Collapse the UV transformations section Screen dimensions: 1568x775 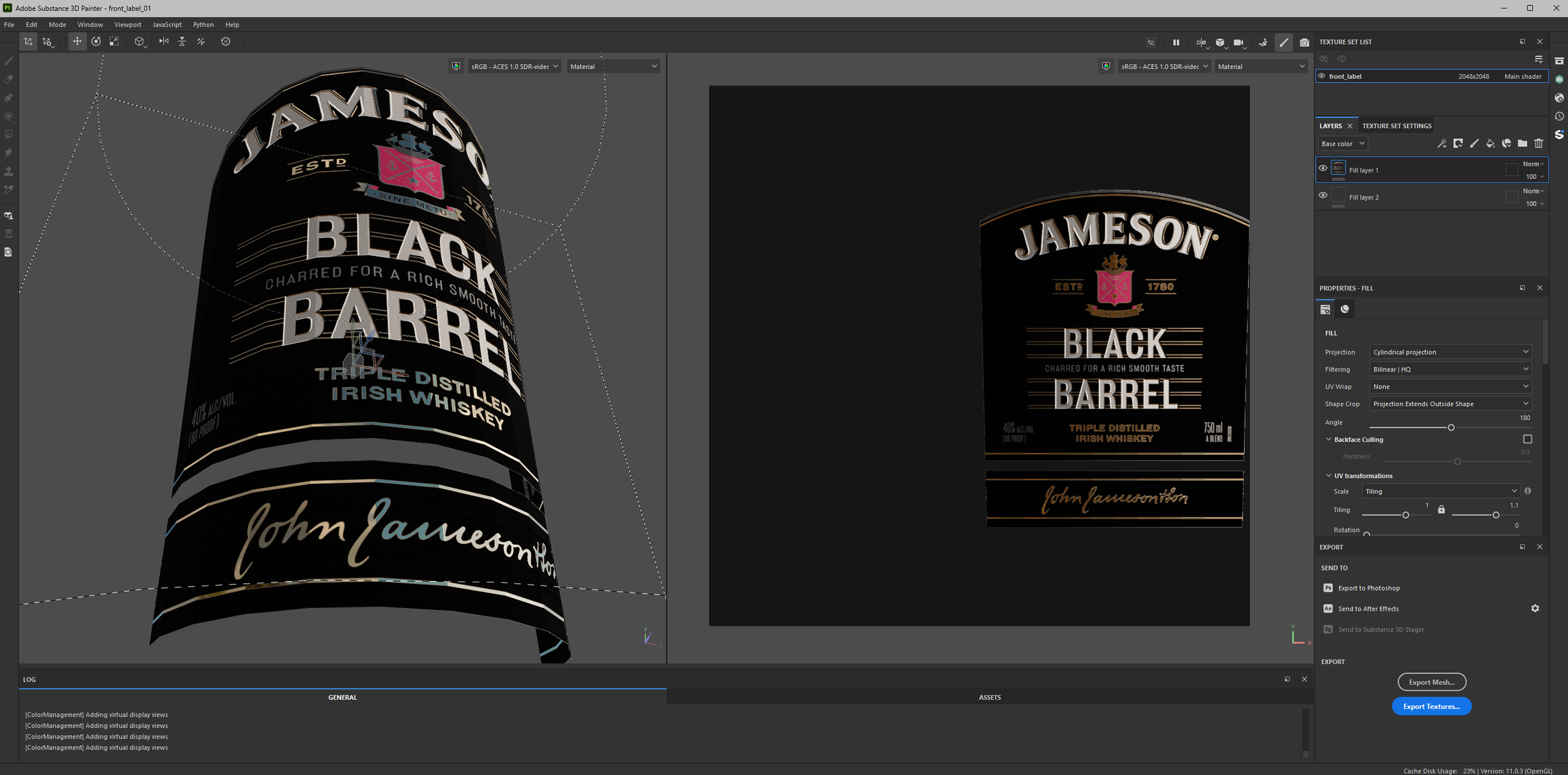[1328, 476]
